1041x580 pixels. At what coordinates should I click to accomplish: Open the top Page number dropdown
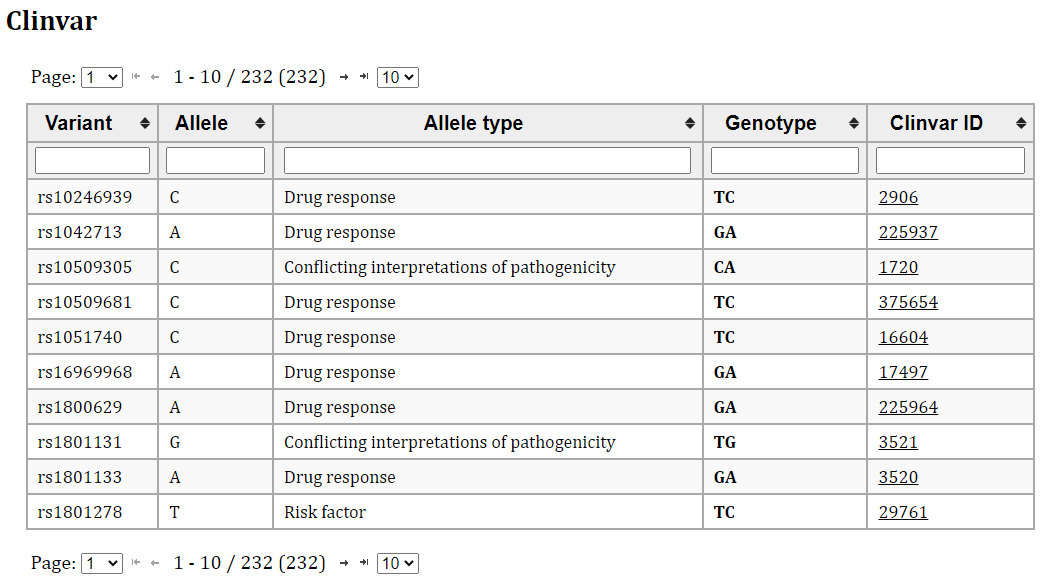(x=102, y=78)
